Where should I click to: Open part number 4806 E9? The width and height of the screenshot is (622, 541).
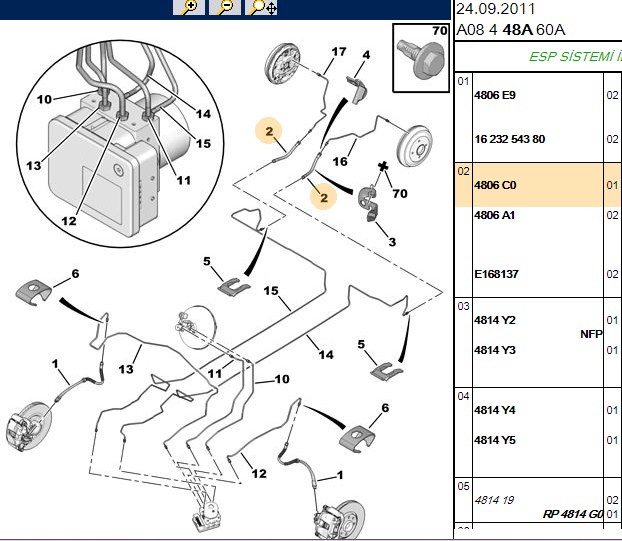pos(495,95)
